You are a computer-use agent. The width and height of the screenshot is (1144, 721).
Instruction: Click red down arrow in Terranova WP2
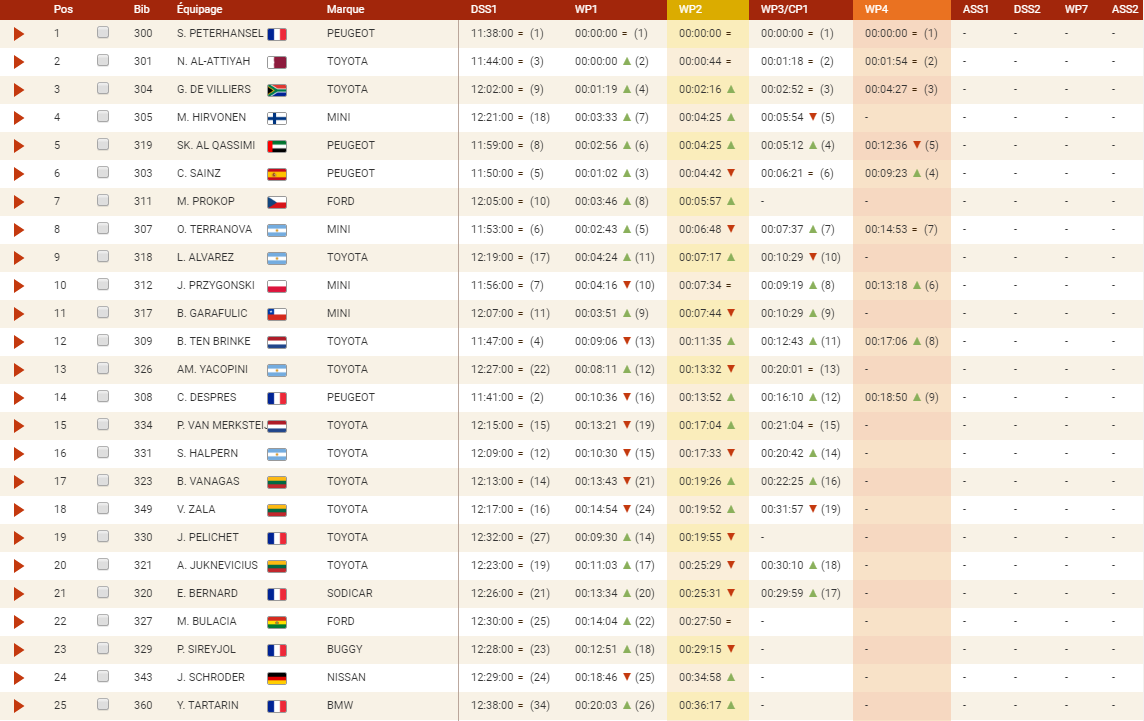731,229
